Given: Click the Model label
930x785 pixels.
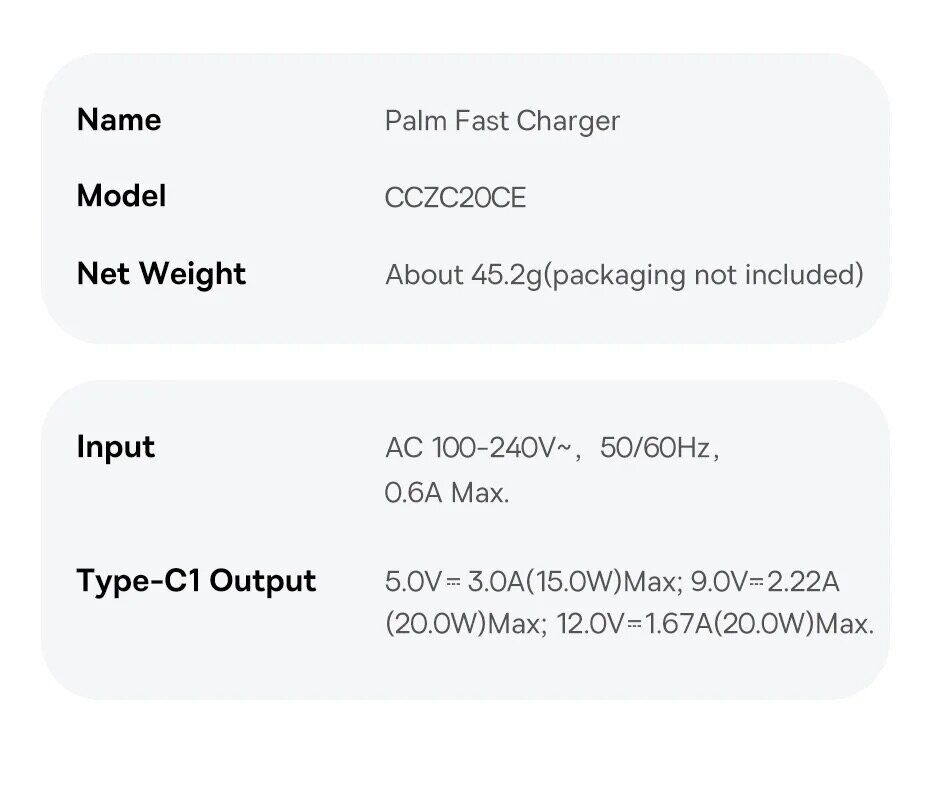Looking at the screenshot, I should click(x=121, y=196).
